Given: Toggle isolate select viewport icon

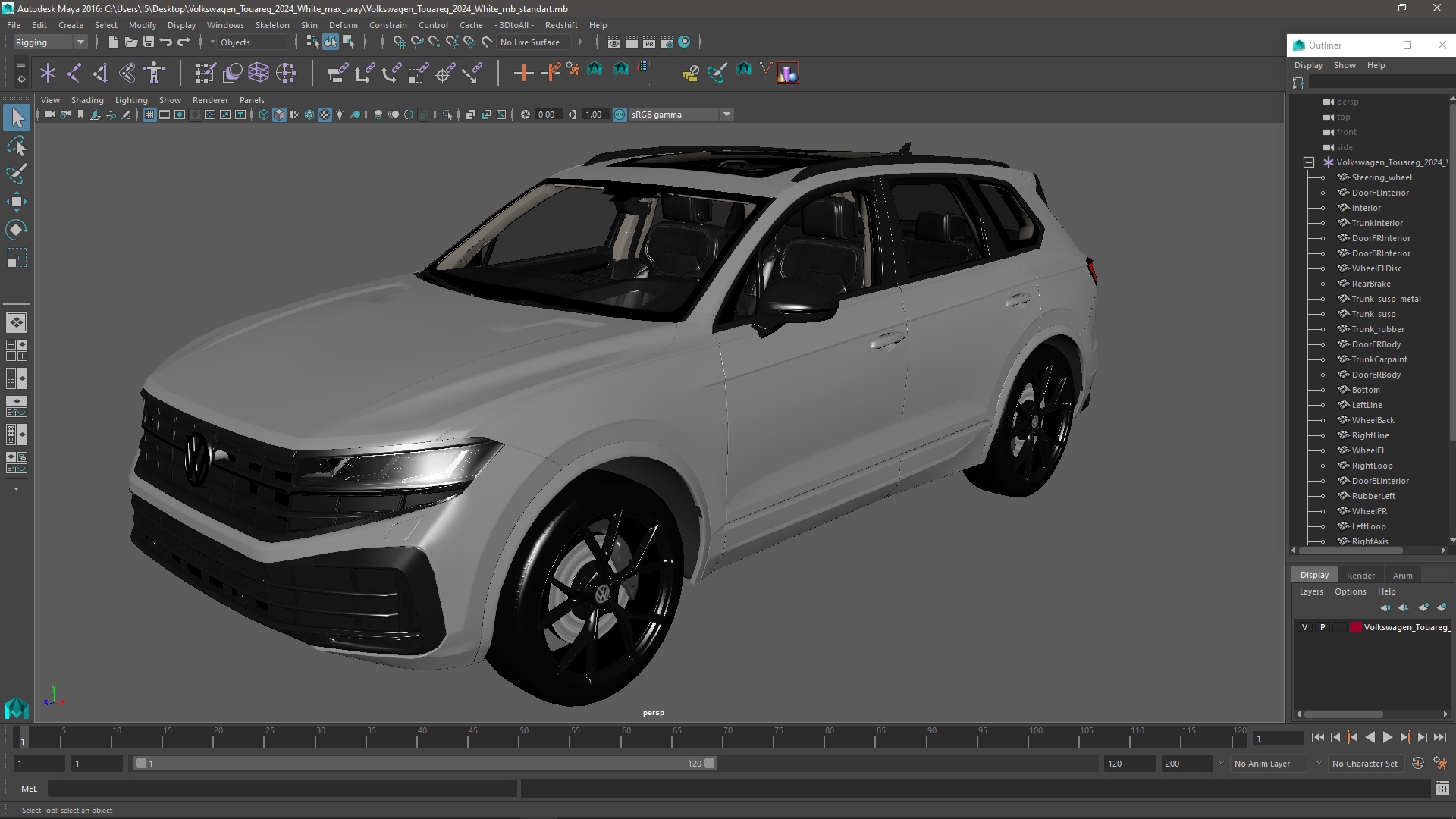Looking at the screenshot, I should click(447, 115).
